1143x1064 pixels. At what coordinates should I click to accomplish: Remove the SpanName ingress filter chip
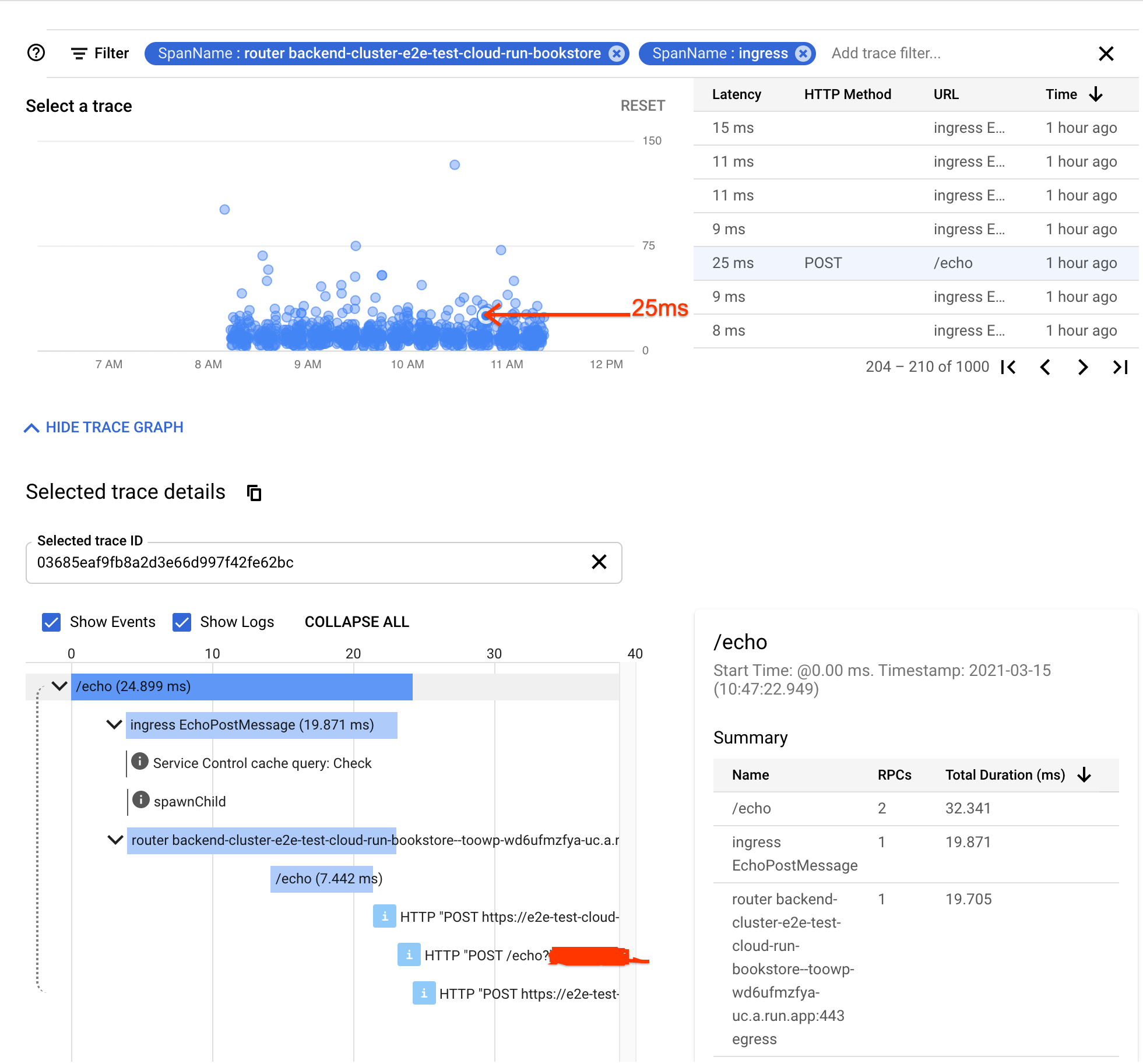click(804, 53)
